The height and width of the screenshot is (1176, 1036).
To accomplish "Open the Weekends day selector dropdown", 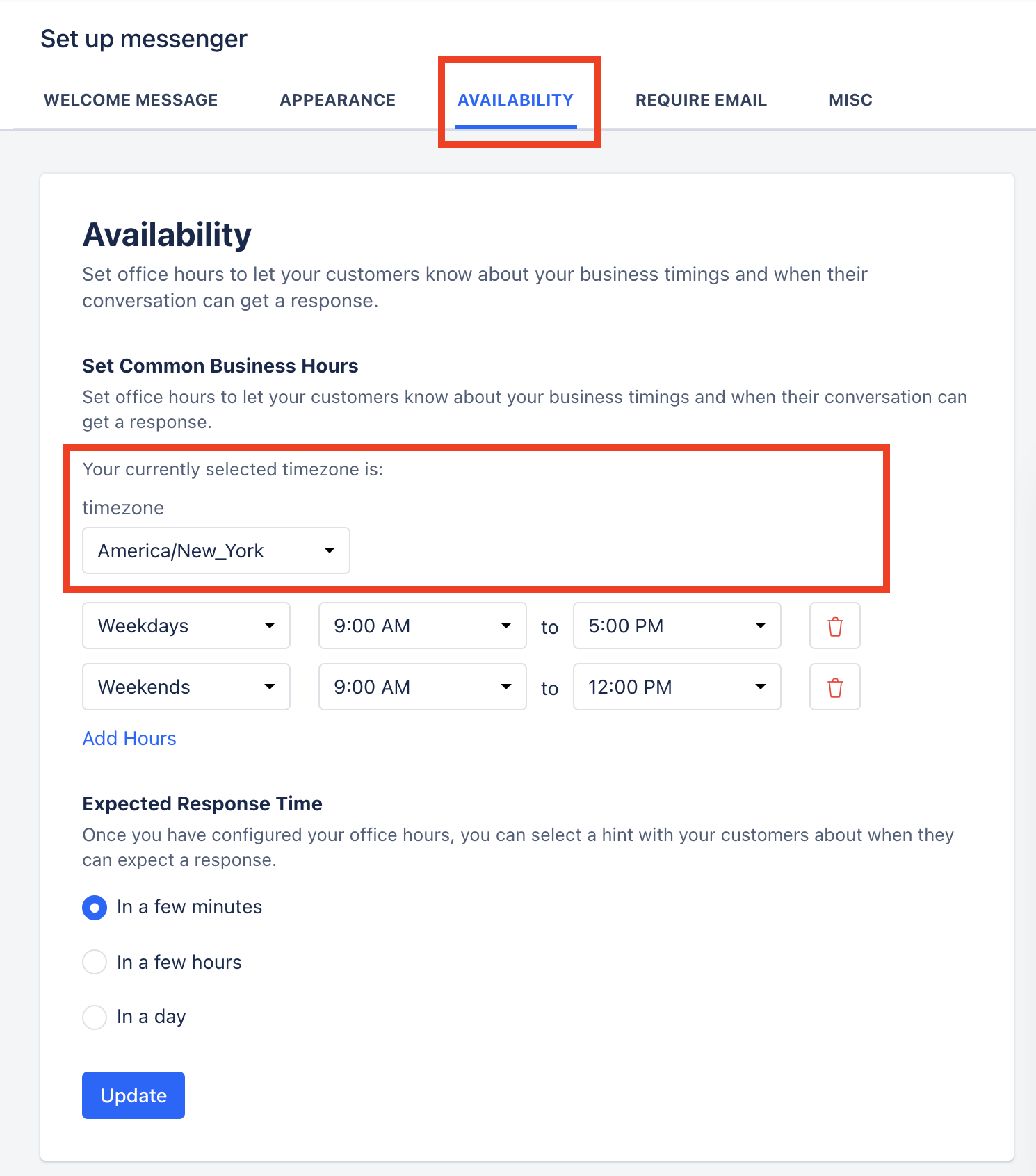I will 186,687.
